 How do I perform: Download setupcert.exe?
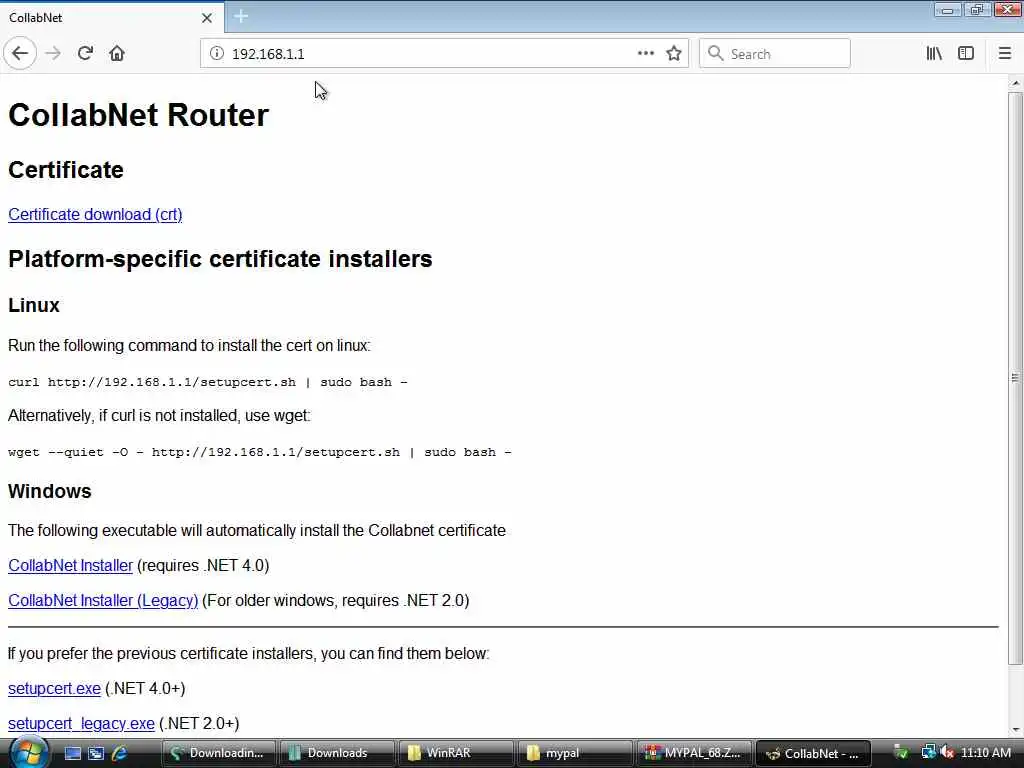[55, 689]
